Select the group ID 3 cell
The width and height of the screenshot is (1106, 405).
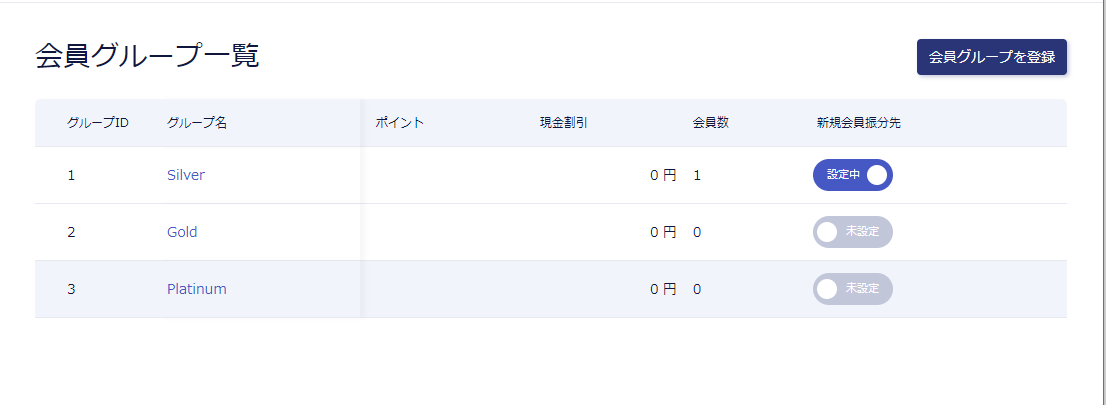pos(72,289)
